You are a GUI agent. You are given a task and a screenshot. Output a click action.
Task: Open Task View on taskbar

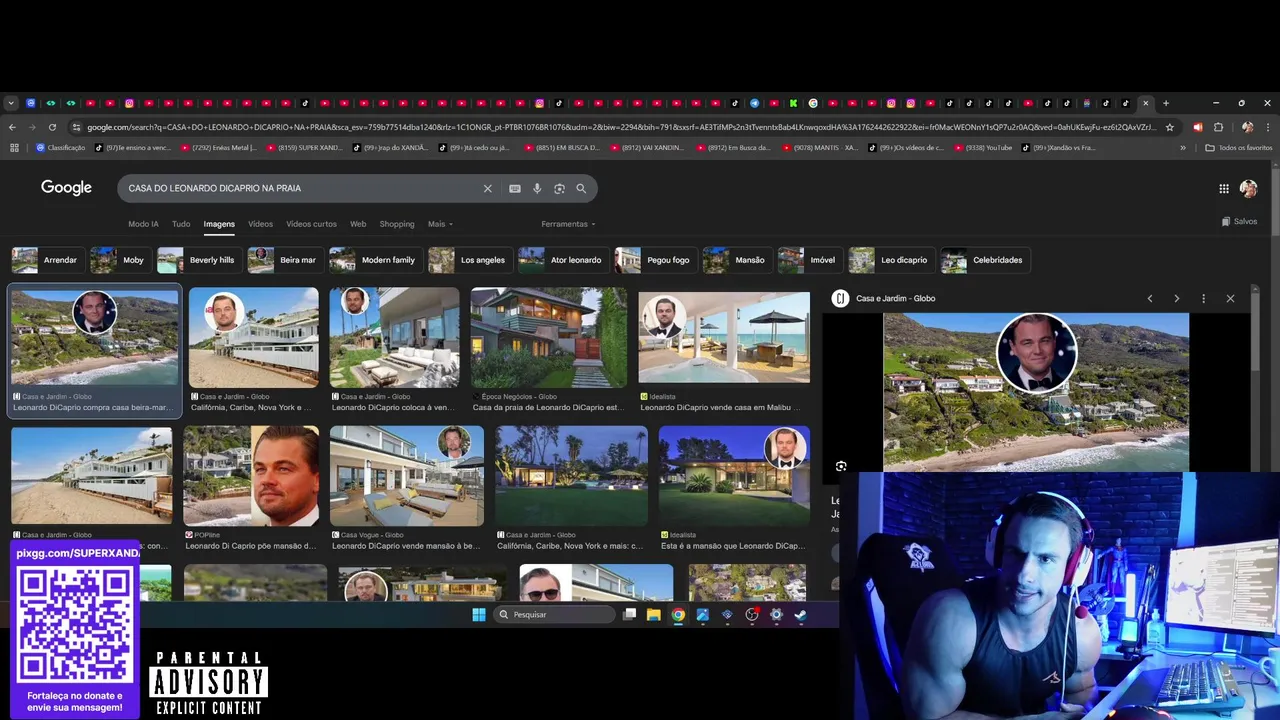pyautogui.click(x=629, y=615)
